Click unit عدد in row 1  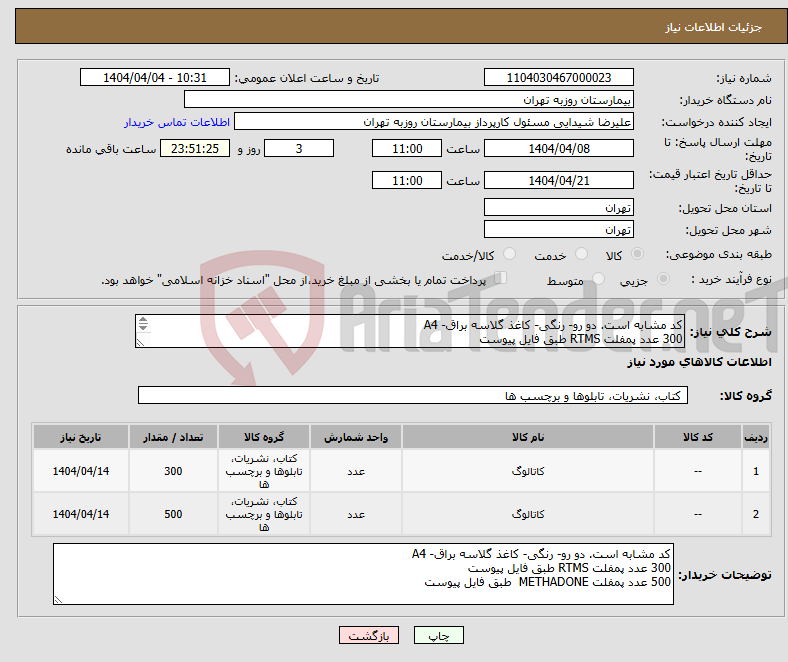pos(356,471)
